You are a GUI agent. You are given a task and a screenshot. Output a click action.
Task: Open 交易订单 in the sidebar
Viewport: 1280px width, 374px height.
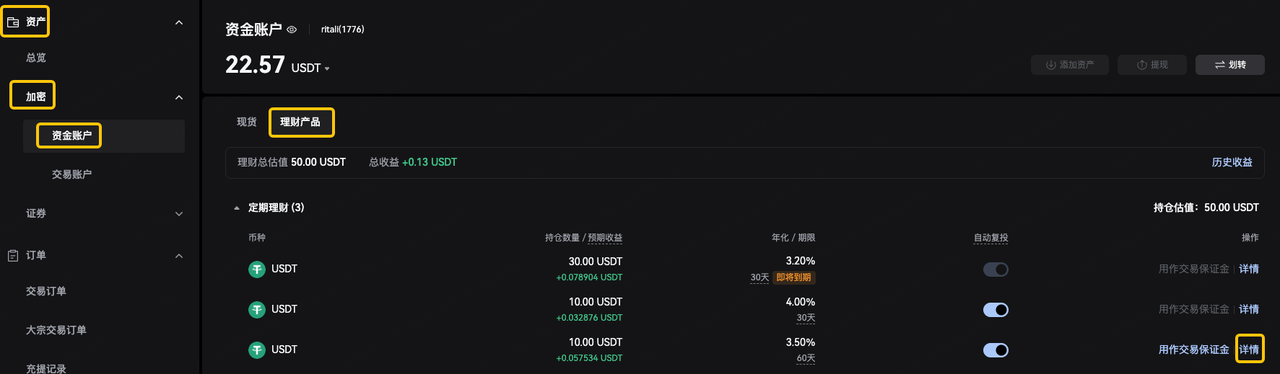(x=46, y=291)
